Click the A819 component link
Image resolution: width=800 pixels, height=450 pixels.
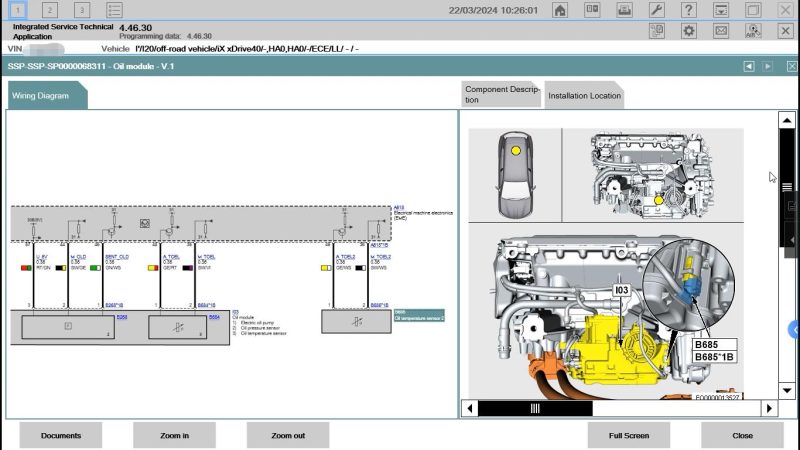(399, 208)
